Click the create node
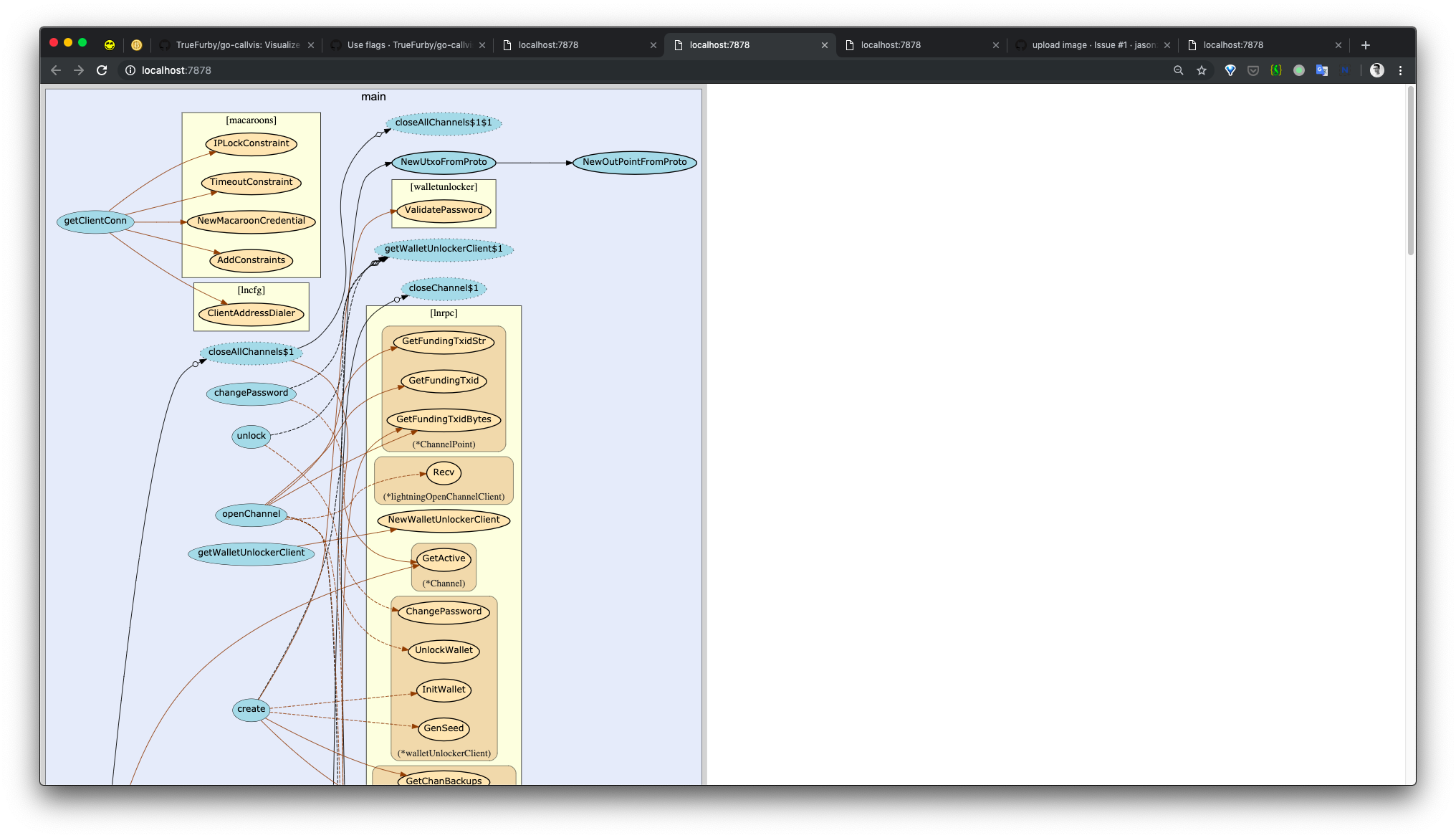The image size is (1456, 838). tap(252, 709)
